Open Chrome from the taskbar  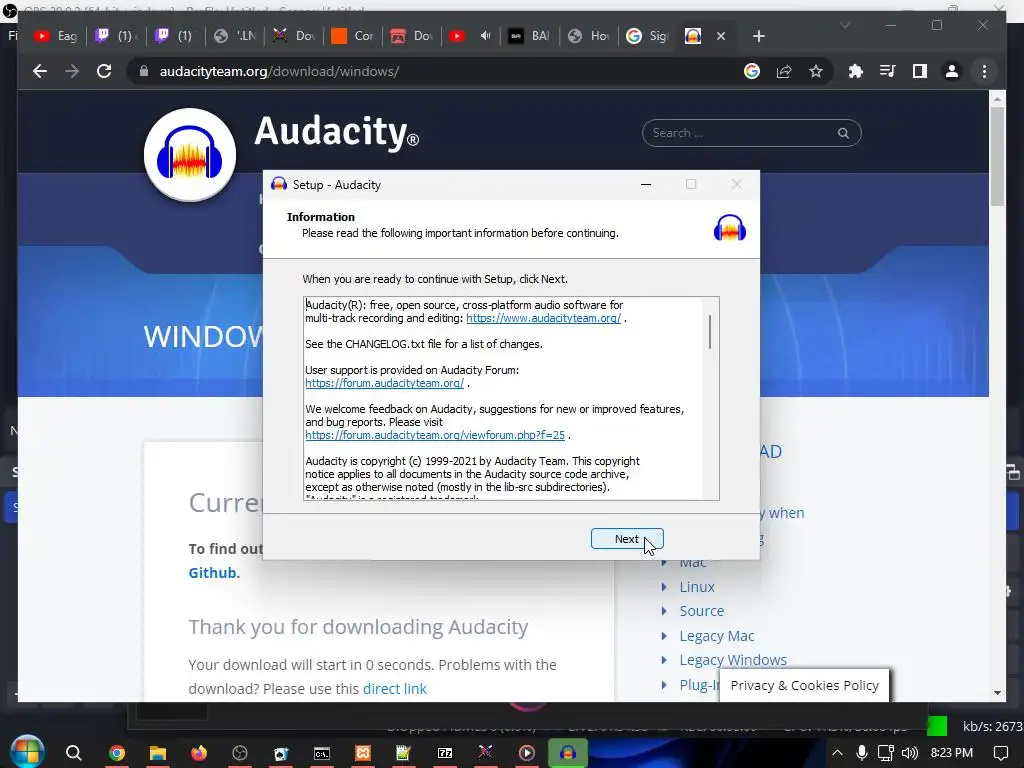click(x=117, y=753)
